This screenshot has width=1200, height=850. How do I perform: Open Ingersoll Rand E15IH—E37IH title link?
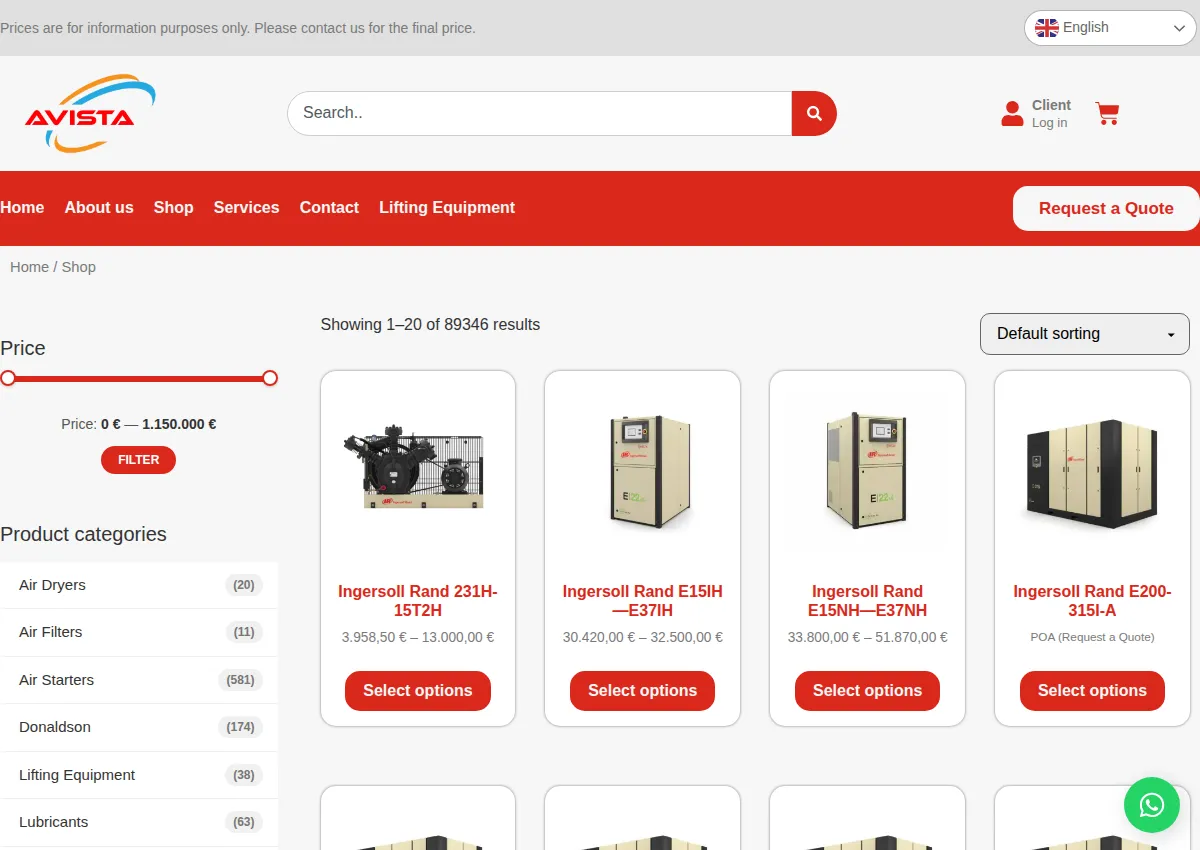click(x=643, y=601)
